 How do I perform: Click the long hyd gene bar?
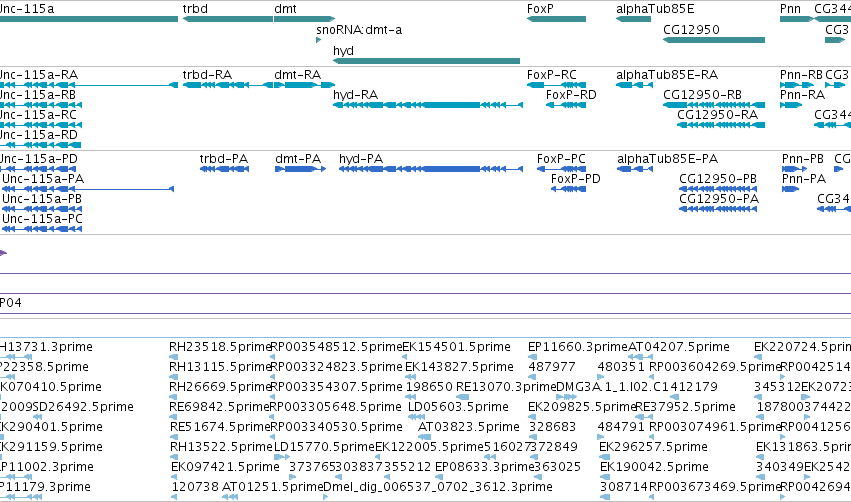pyautogui.click(x=427, y=61)
